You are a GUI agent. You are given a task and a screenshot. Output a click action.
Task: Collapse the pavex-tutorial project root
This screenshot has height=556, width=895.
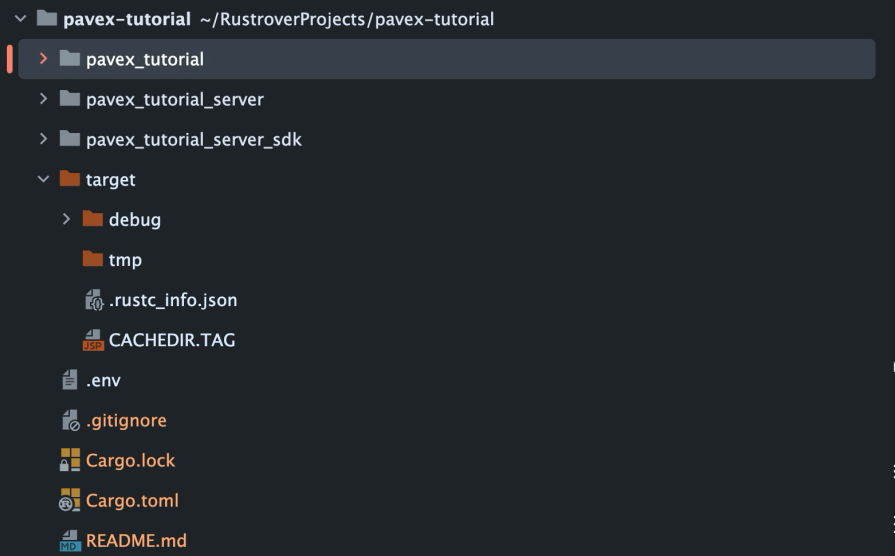(20, 19)
